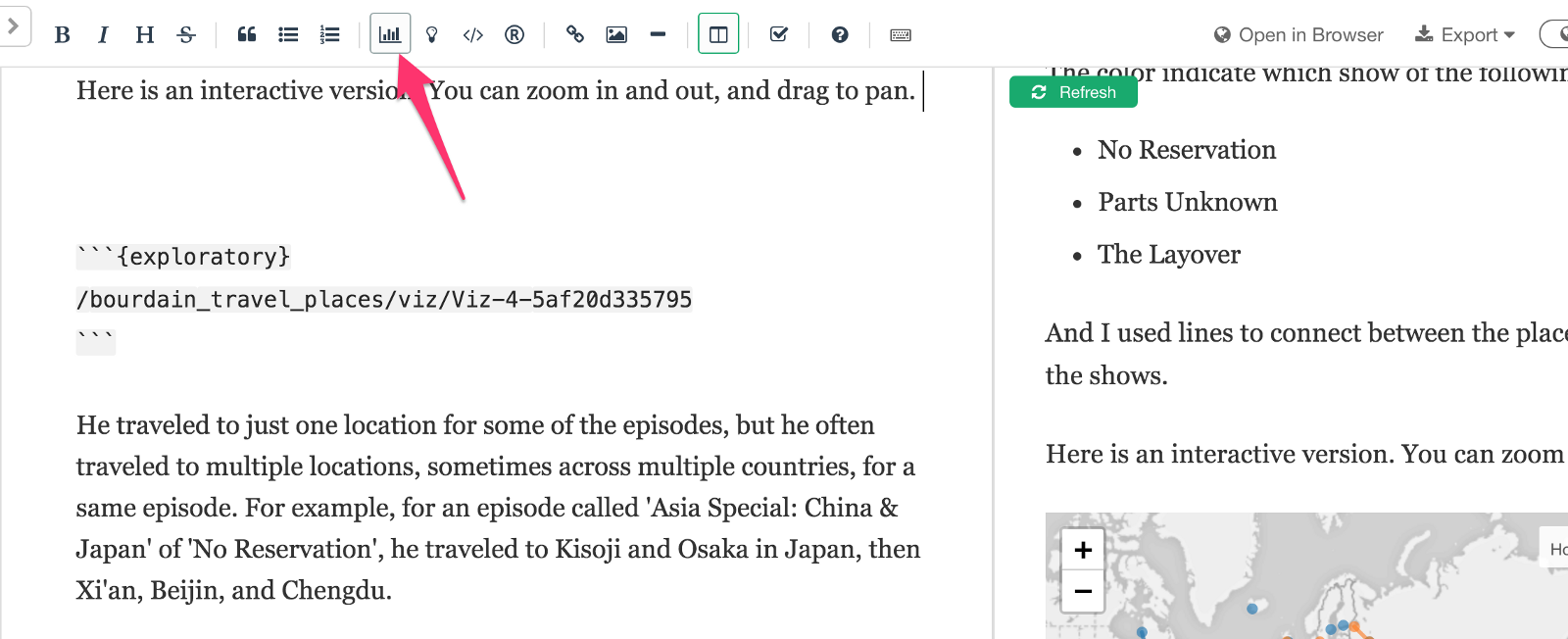Expand the collapsed left sidebar chevron
Screen dimensions: 1568x639
14,26
